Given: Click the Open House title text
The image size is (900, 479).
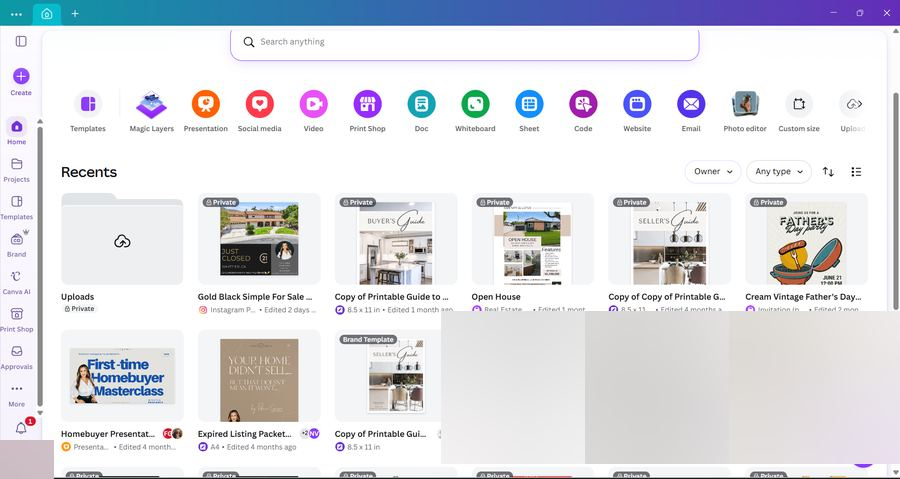Looking at the screenshot, I should [496, 297].
